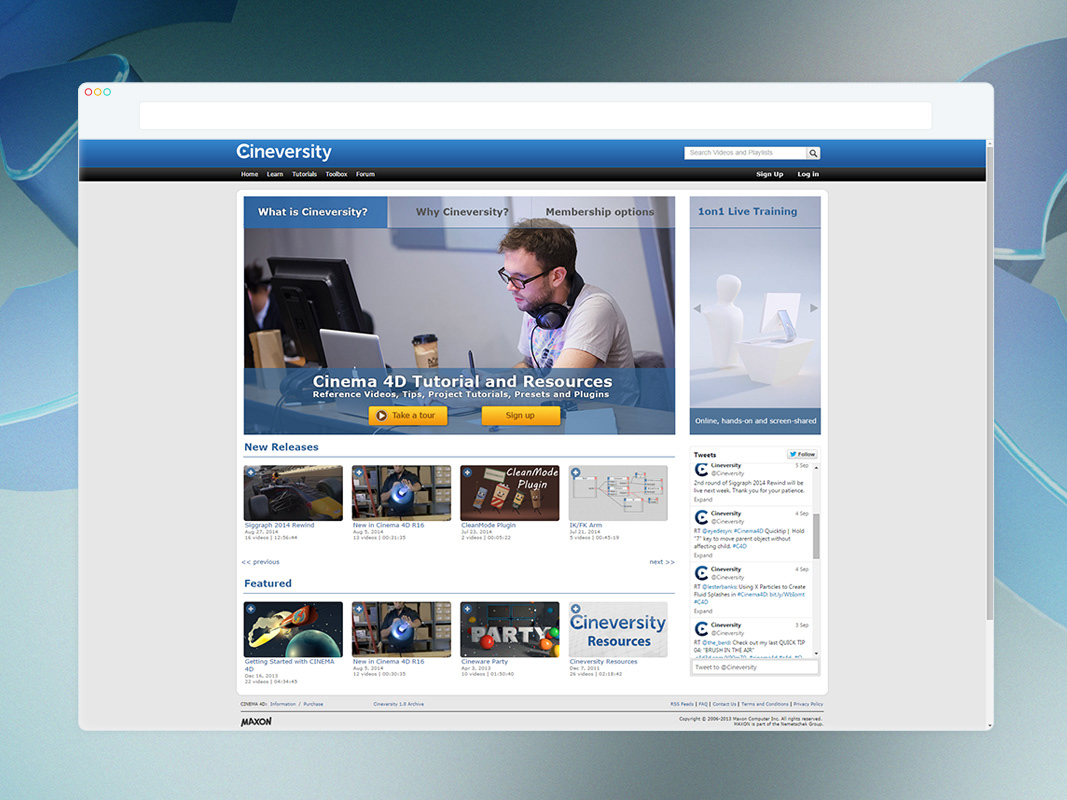The height and width of the screenshot is (800, 1067).
Task: Expand the 5 Sep Siggraph Rewind tweet
Action: [703, 499]
